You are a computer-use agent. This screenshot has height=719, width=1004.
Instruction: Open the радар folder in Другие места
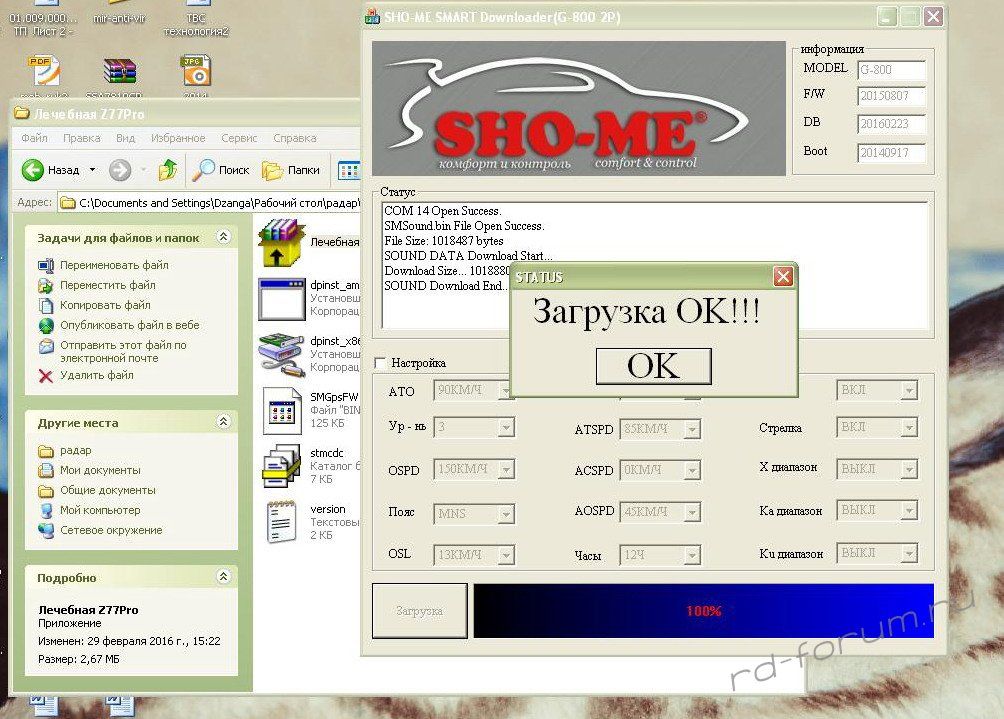click(76, 451)
